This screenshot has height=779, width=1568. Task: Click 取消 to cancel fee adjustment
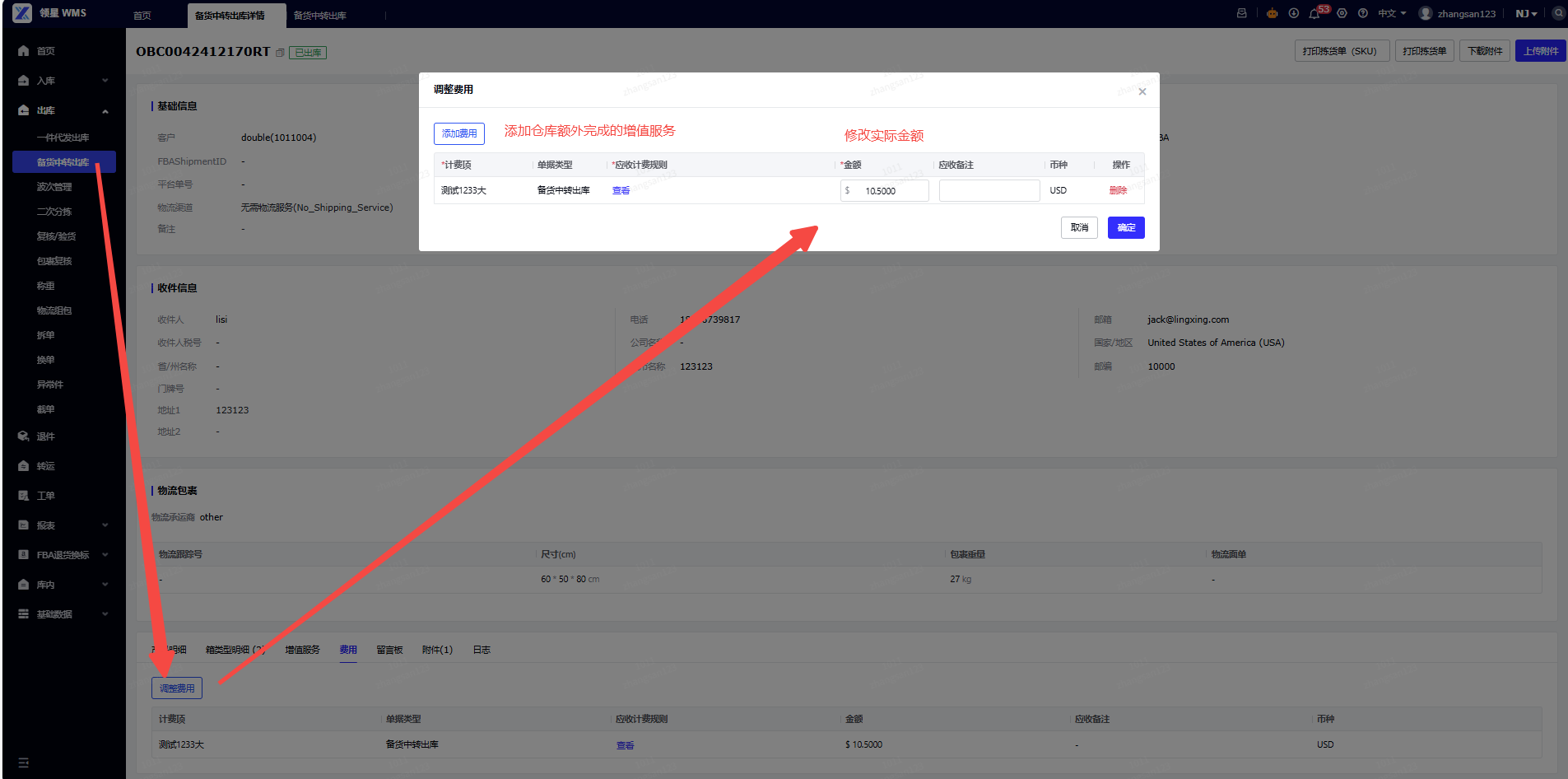(1079, 227)
